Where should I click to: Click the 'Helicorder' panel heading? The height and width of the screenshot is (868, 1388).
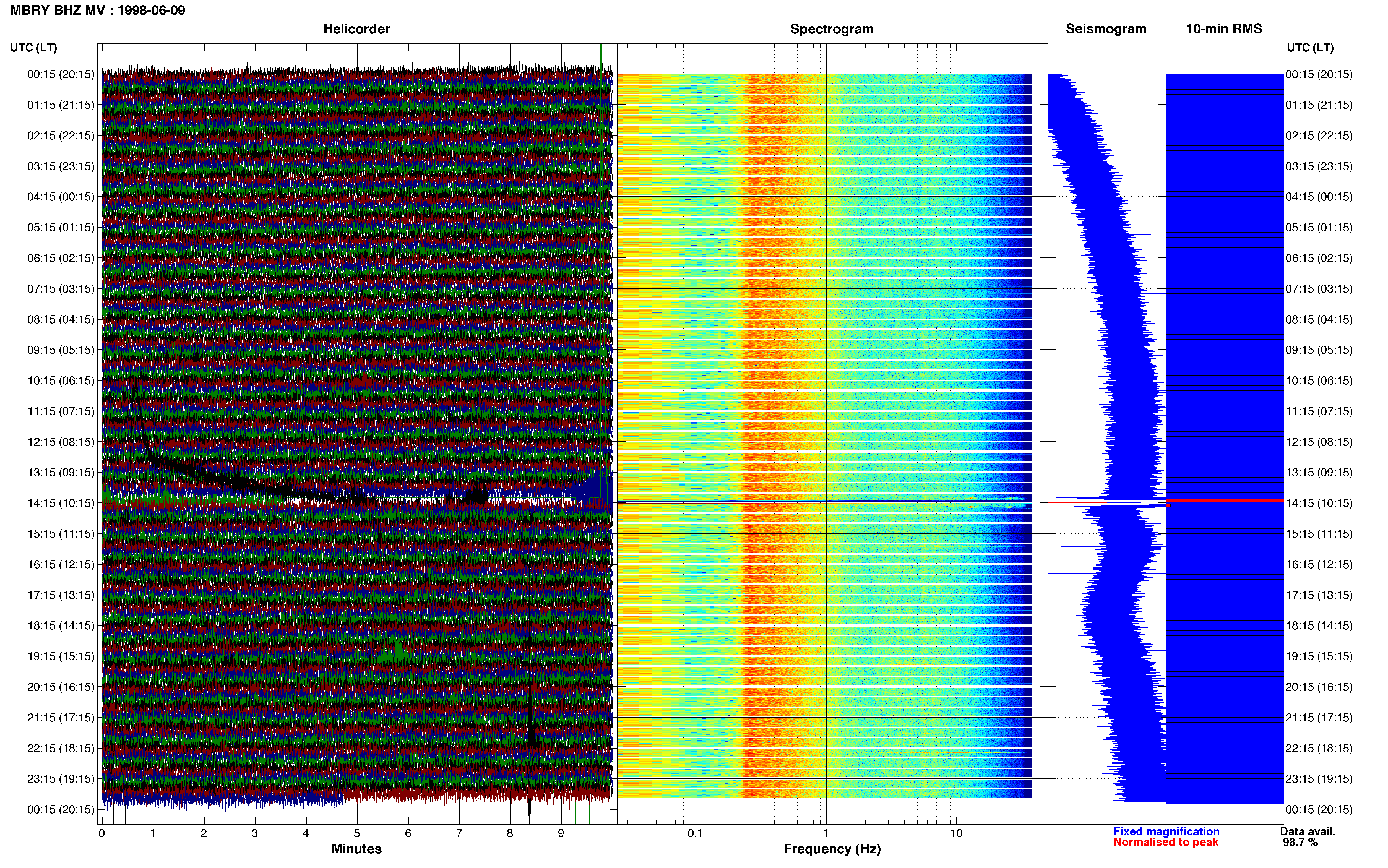coord(356,29)
